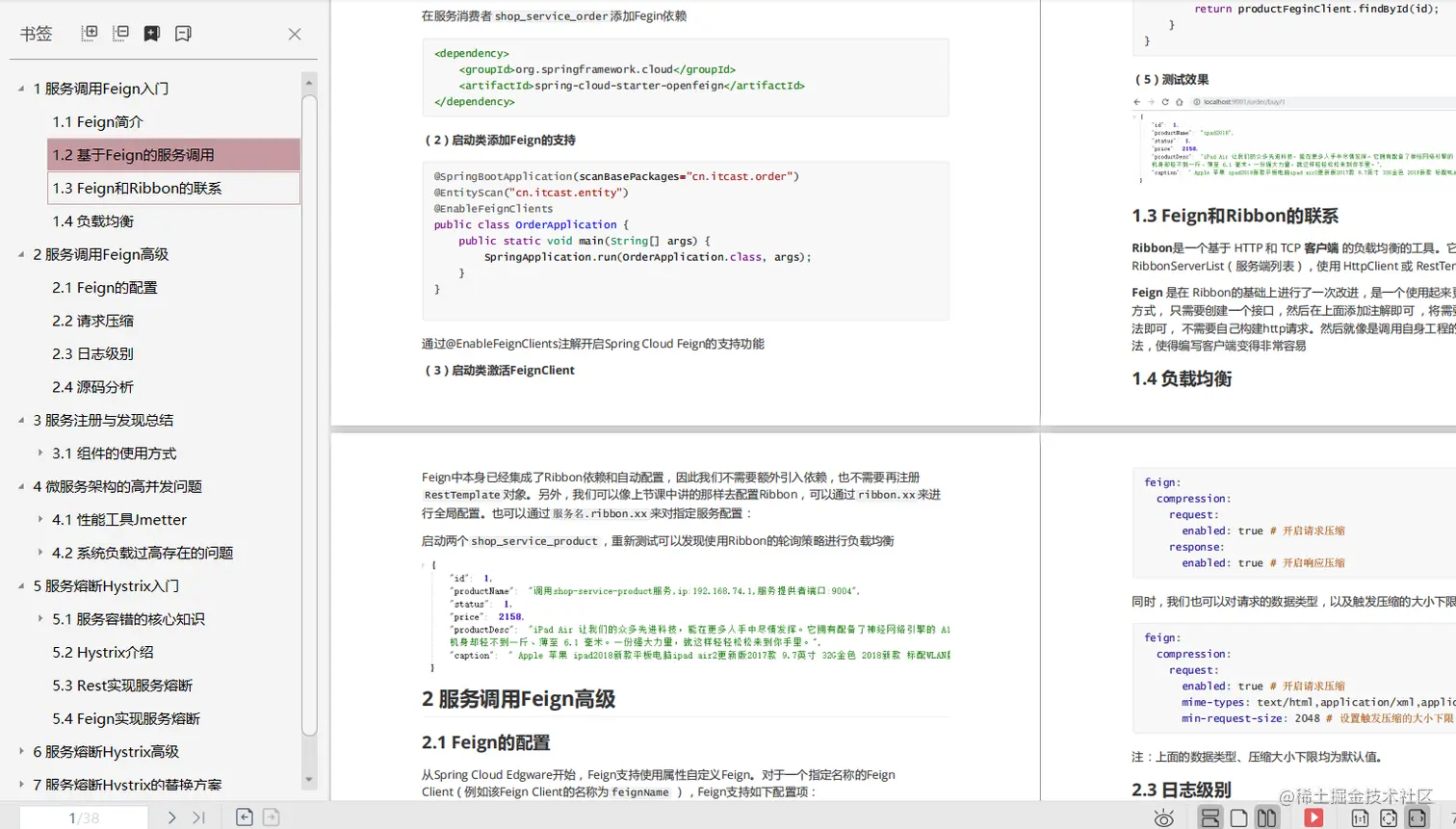Expand '4.2 系统负载过高存在的问题' bookmark
Screen dimensions: 1456x829
[40, 552]
